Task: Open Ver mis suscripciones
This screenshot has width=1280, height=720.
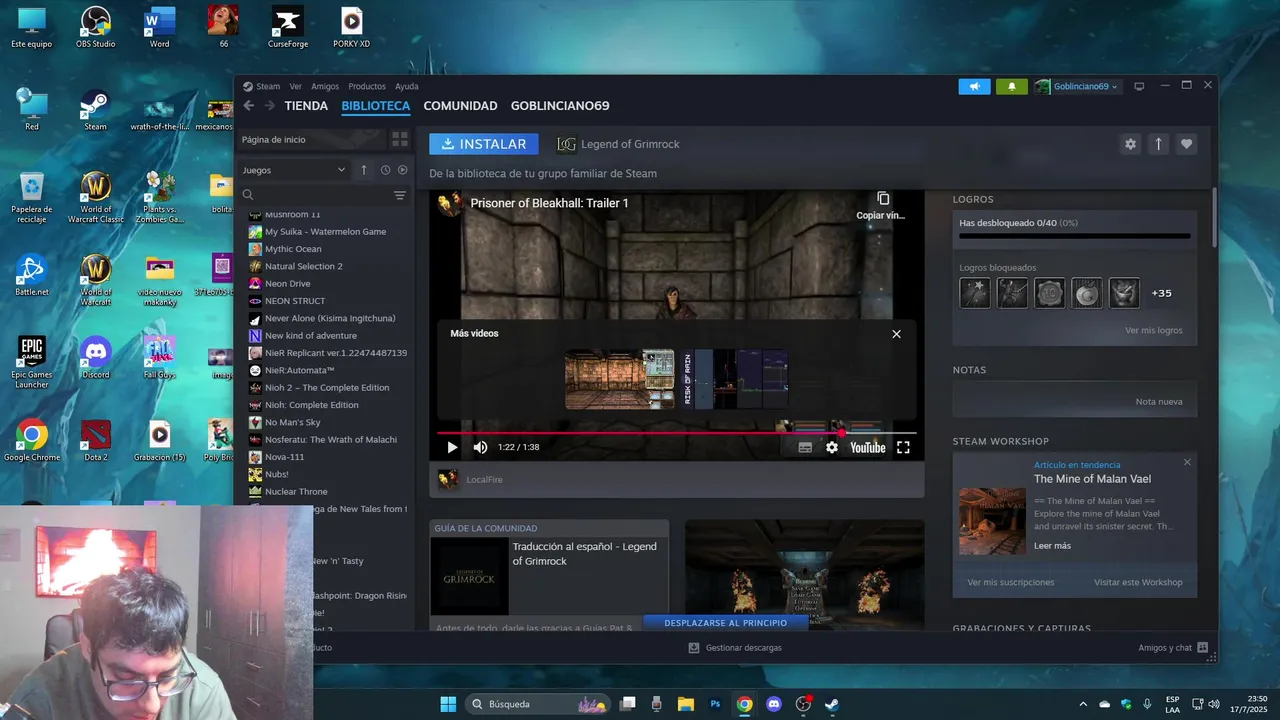Action: (1011, 582)
